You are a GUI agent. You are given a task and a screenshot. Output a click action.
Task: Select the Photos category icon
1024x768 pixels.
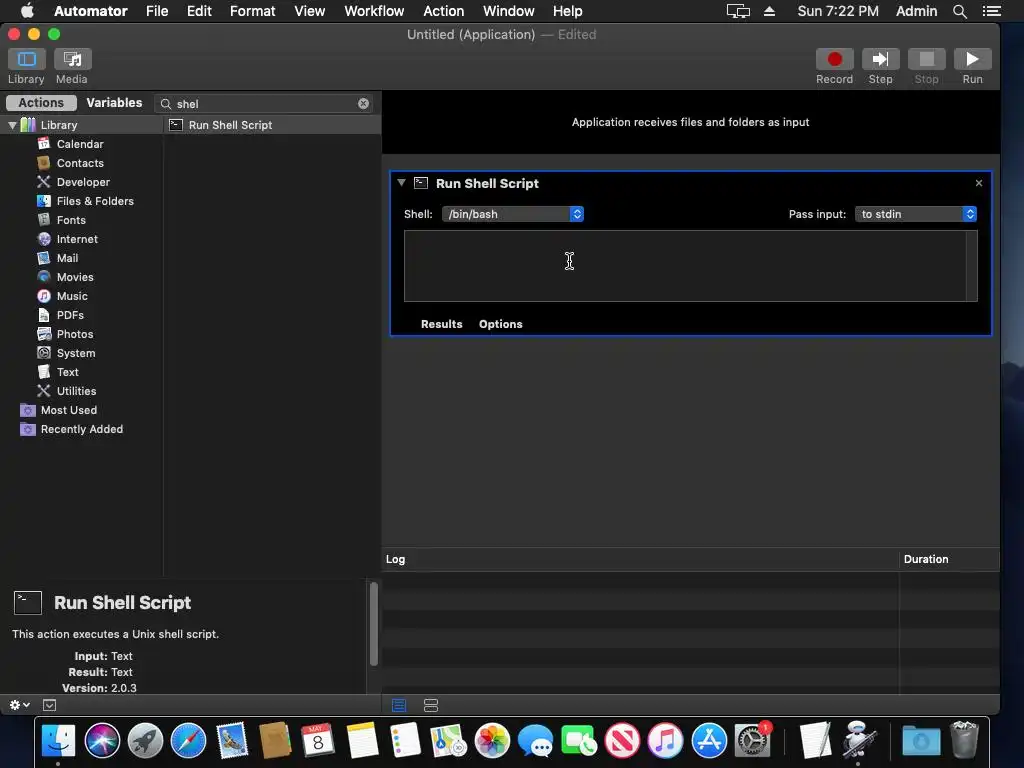click(x=44, y=334)
